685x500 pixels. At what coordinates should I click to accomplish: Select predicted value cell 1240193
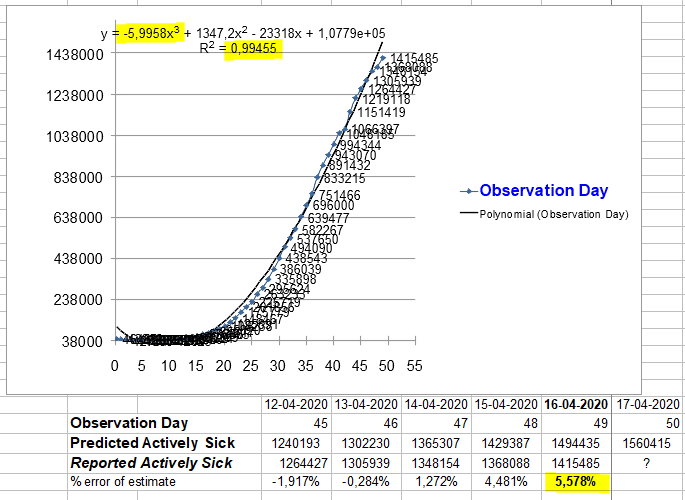296,443
